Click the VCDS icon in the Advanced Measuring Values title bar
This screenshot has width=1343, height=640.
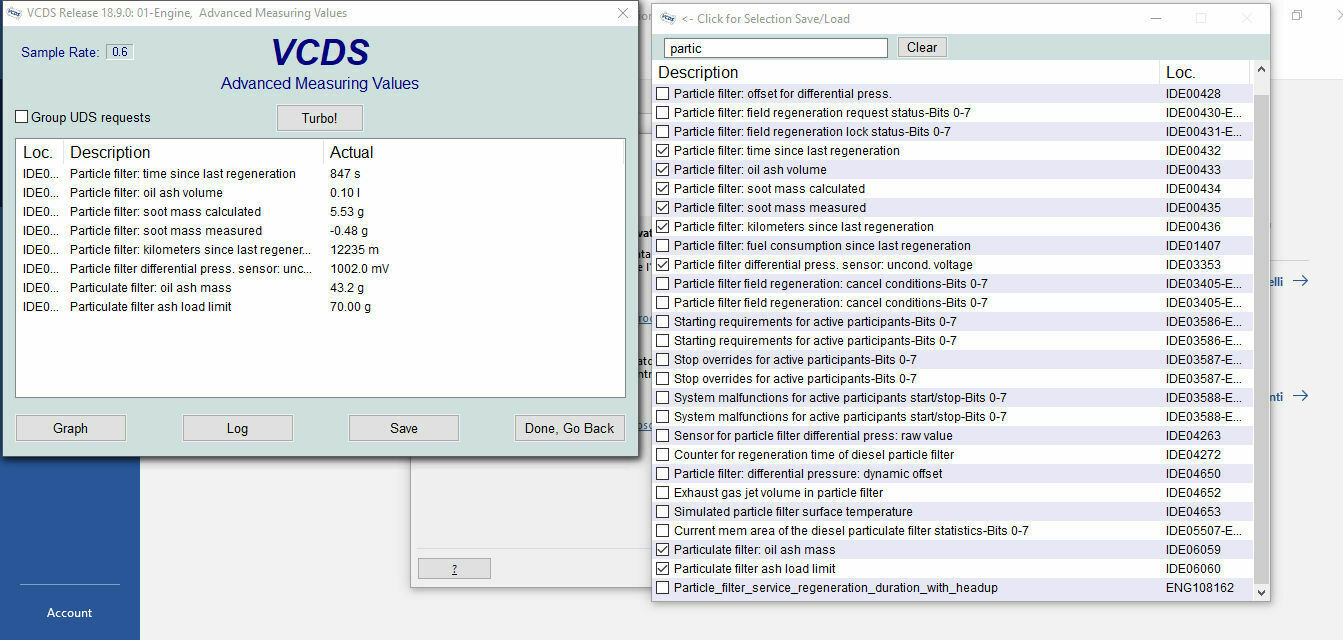tap(15, 13)
